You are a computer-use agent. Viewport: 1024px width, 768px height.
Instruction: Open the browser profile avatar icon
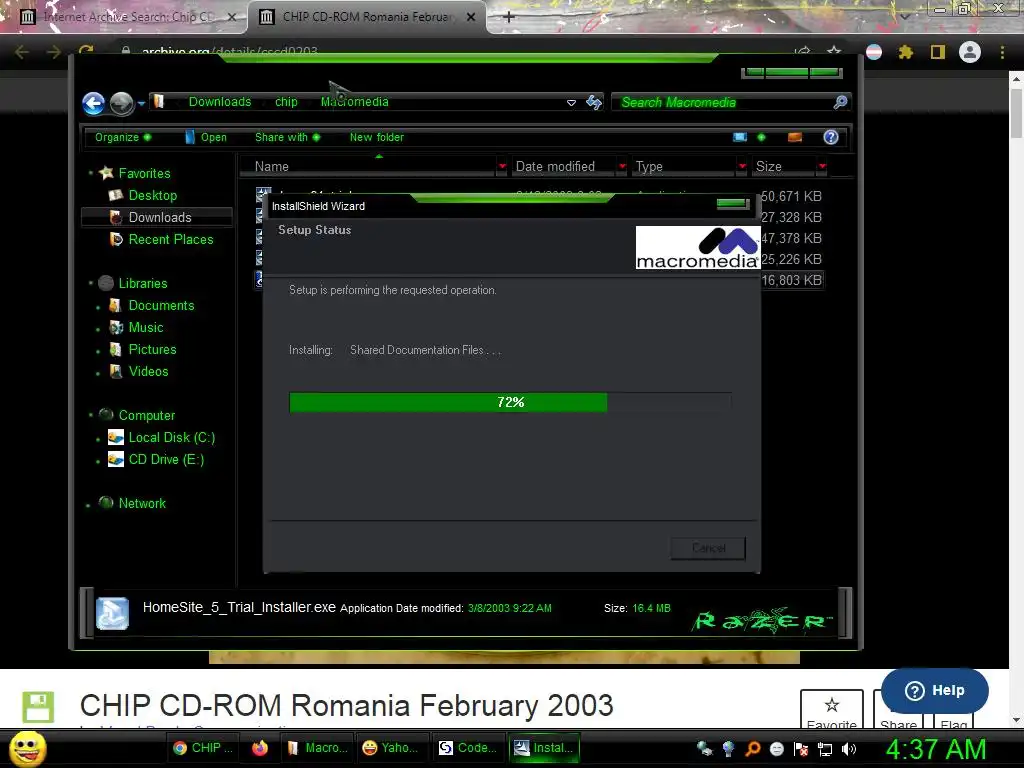[970, 52]
